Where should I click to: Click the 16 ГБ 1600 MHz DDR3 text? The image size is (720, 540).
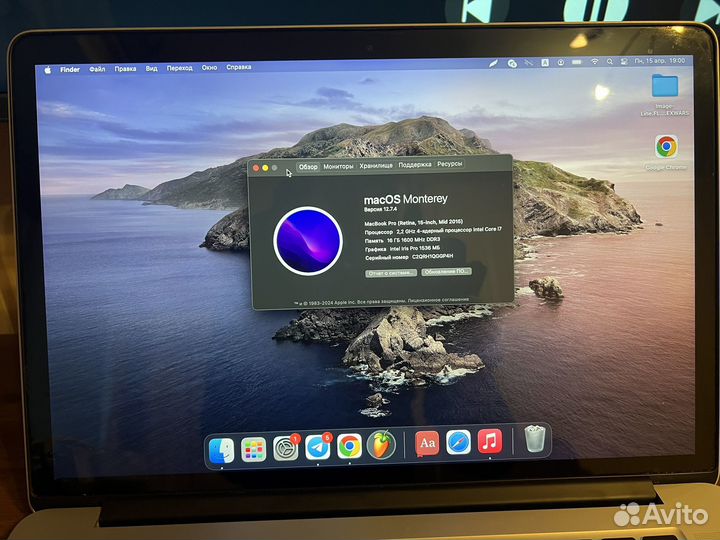pos(413,240)
